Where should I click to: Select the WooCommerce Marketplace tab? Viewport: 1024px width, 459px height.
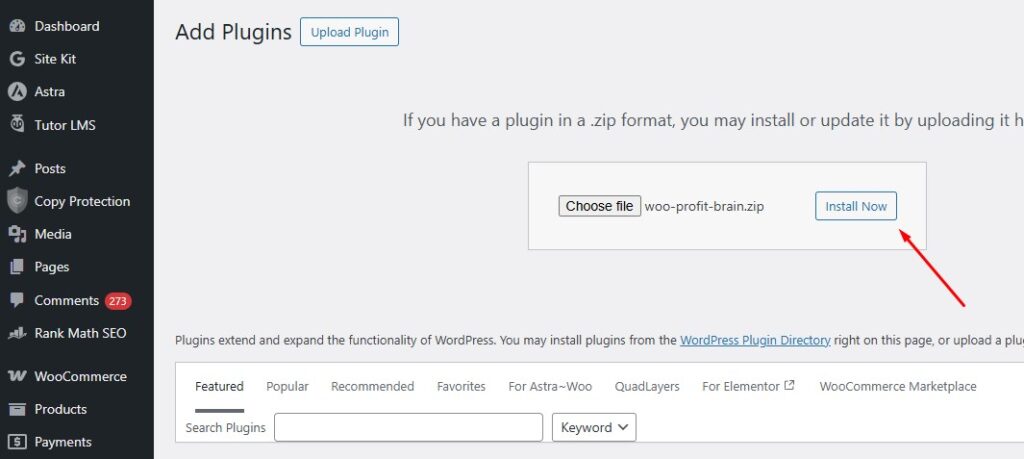[x=897, y=386]
